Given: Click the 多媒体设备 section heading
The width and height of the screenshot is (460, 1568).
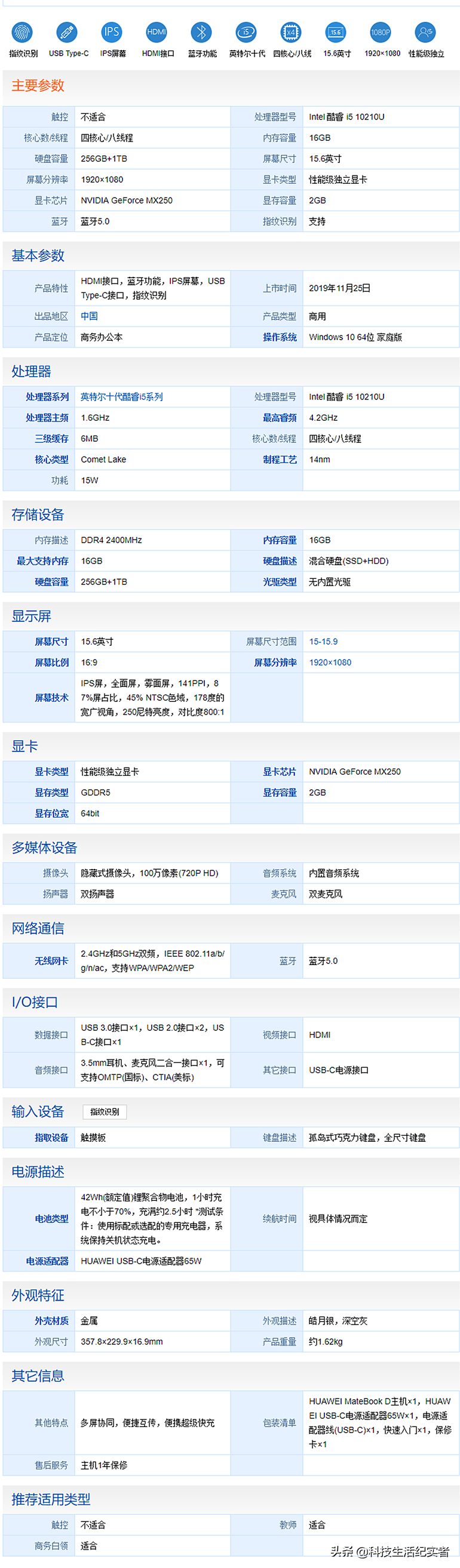Looking at the screenshot, I should click(44, 848).
